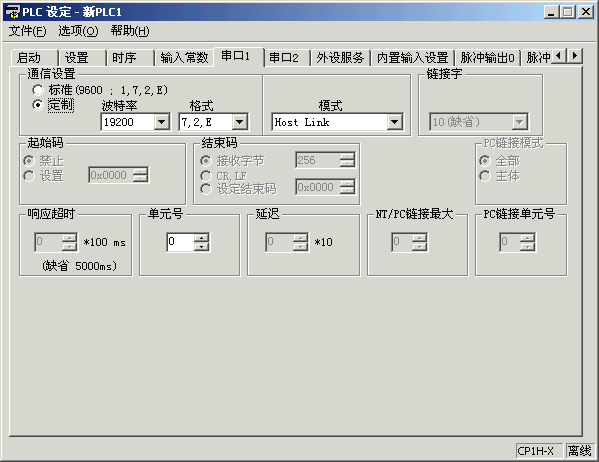This screenshot has width=599, height=462.
Task: Switch to the 脉冲输出0 tab
Action: [x=487, y=58]
